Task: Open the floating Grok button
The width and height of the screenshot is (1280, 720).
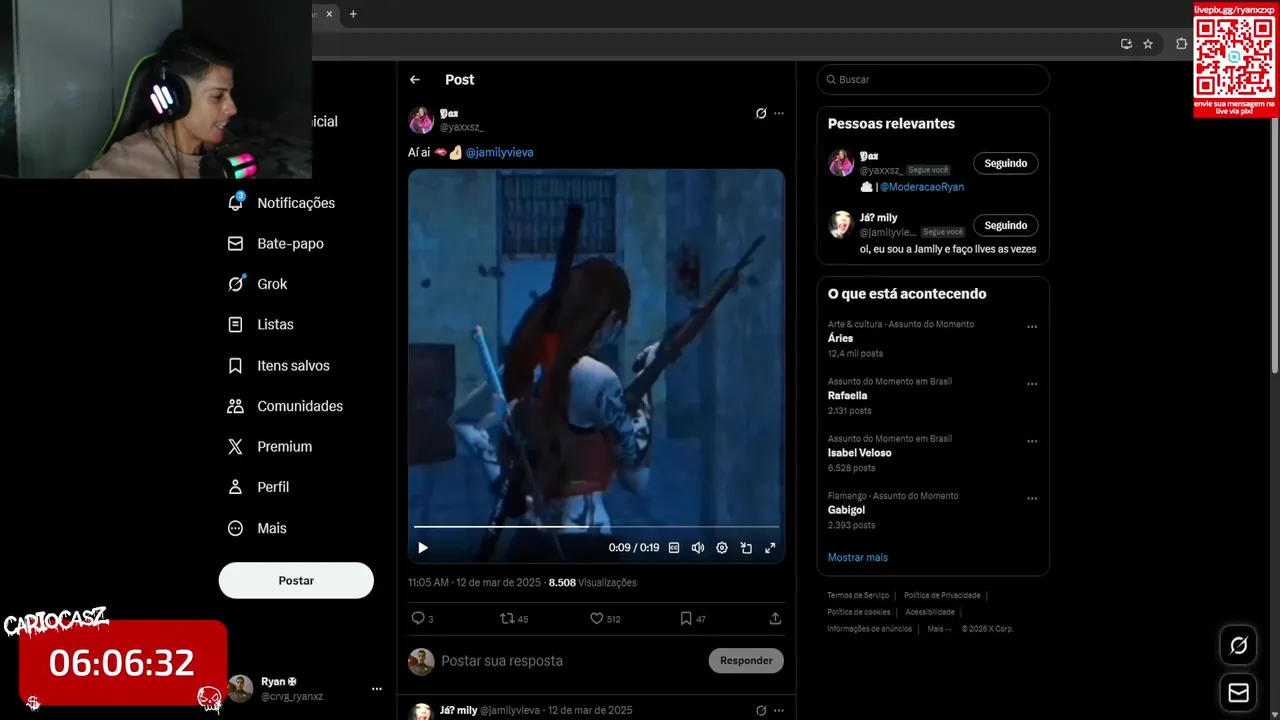Action: (1238, 646)
